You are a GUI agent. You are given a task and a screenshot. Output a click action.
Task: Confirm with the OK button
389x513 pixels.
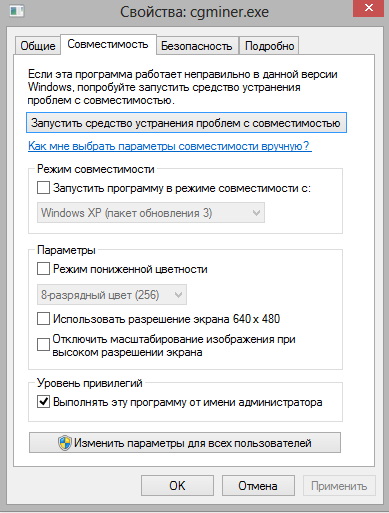(177, 486)
